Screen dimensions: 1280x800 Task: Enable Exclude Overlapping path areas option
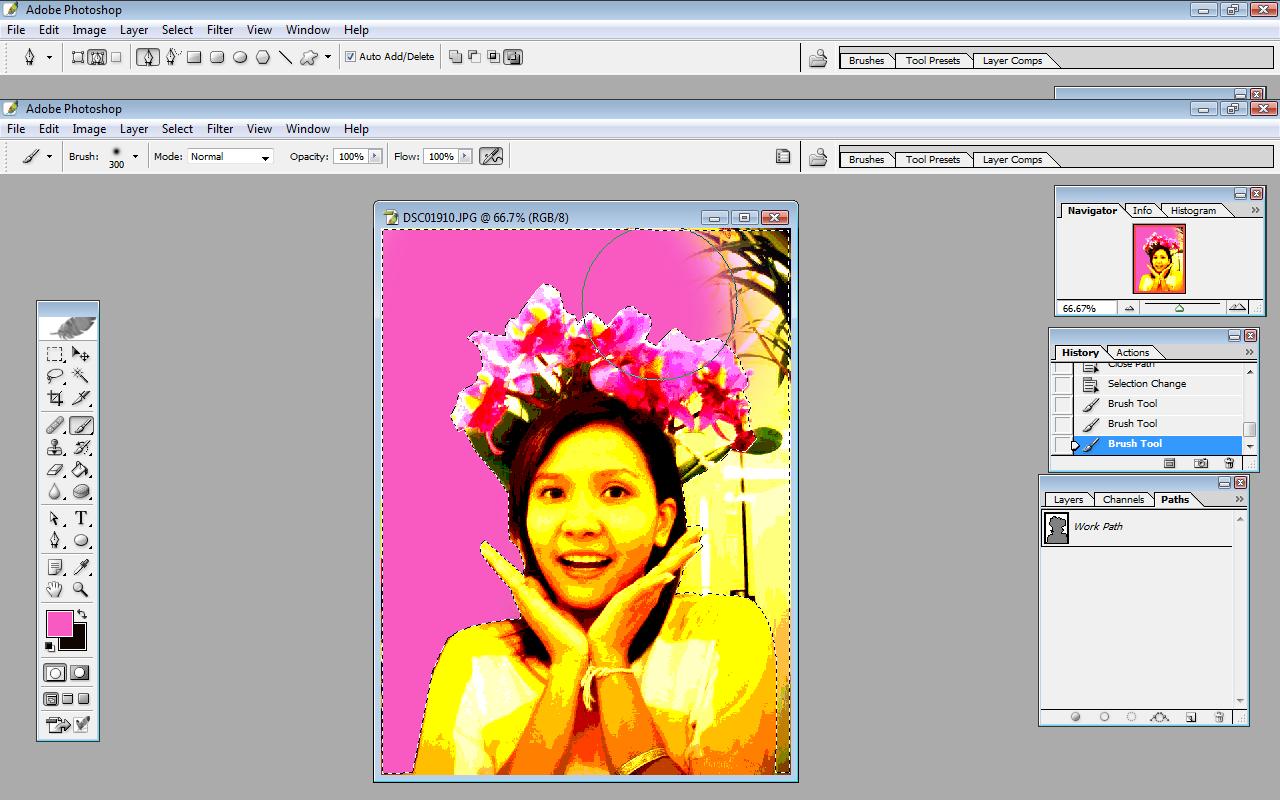coord(513,57)
